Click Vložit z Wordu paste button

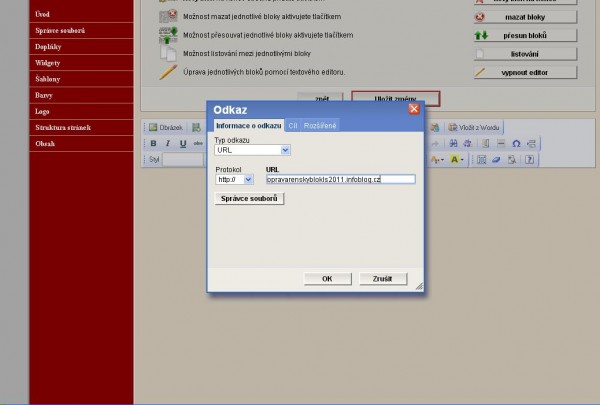(475, 128)
